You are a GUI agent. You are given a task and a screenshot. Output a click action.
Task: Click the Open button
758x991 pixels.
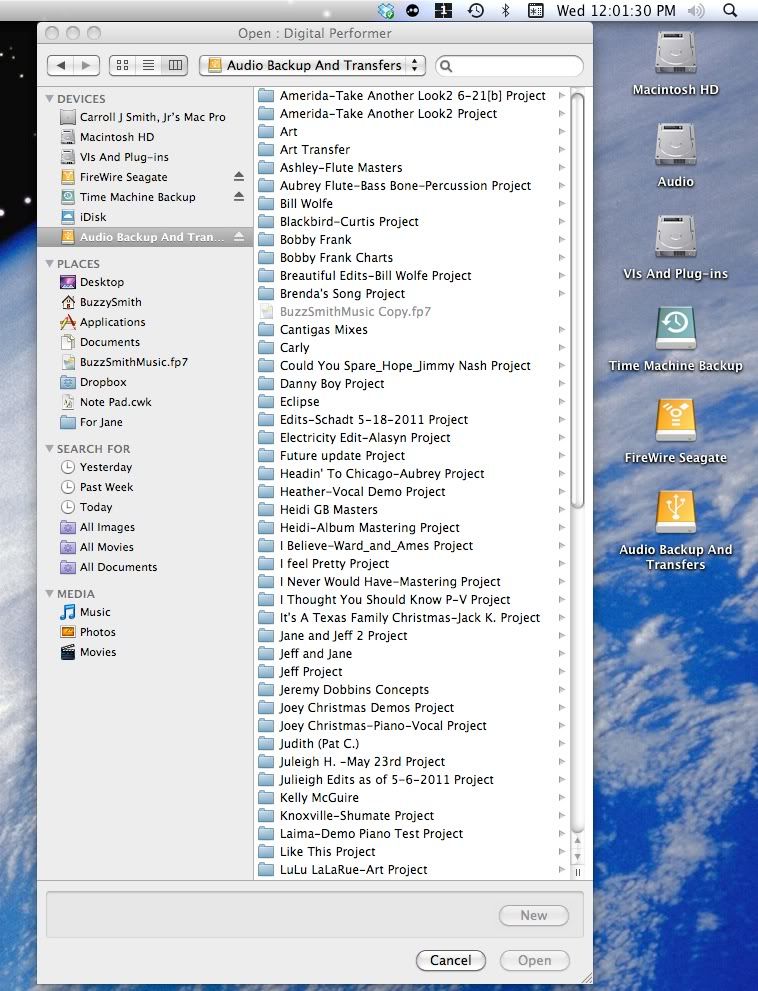tap(534, 960)
